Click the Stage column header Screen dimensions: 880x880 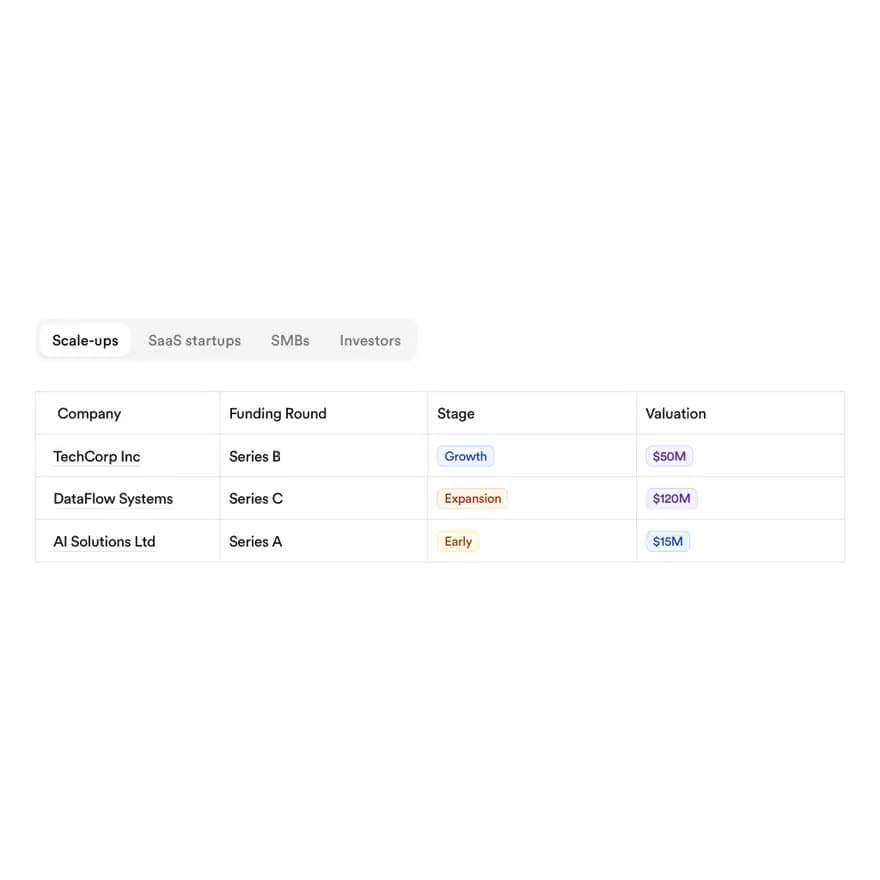coord(532,413)
